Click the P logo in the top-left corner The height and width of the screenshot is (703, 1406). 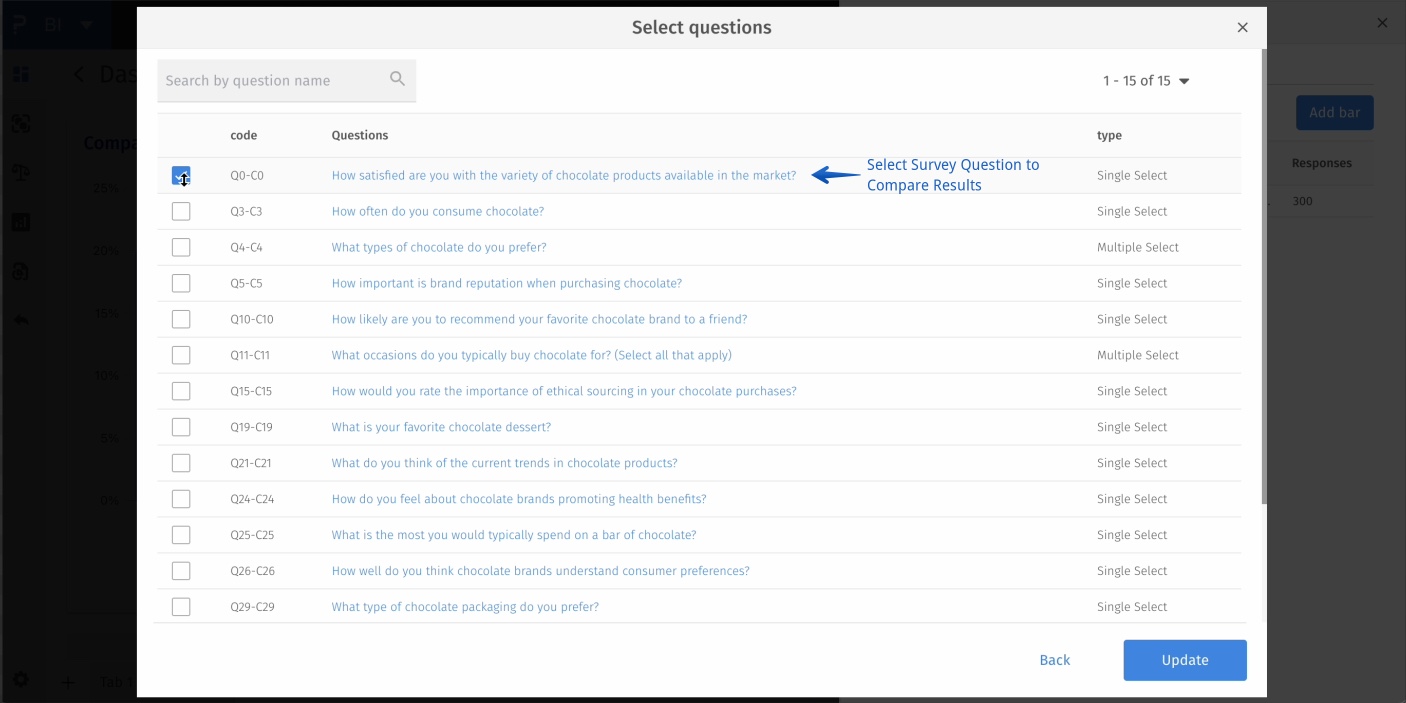(17, 24)
